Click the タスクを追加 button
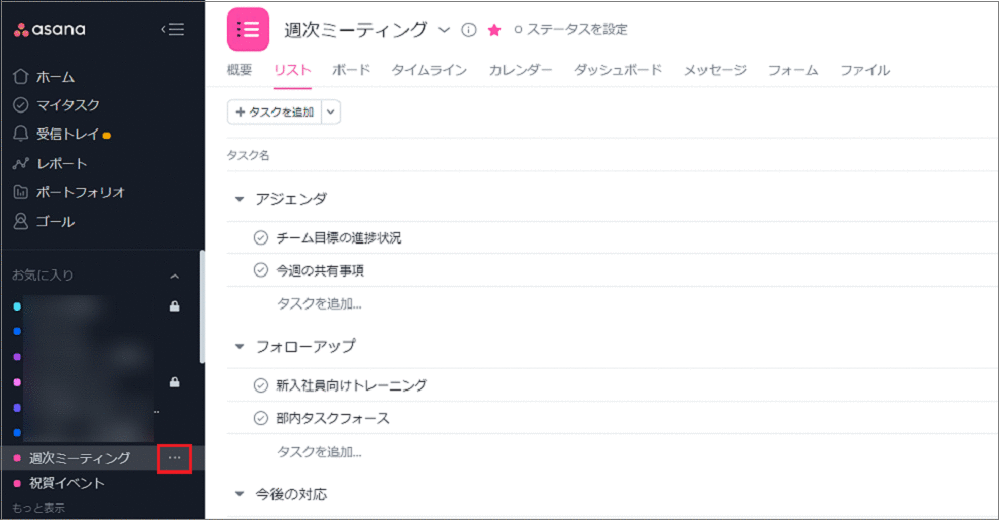The height and width of the screenshot is (520, 999). point(274,112)
